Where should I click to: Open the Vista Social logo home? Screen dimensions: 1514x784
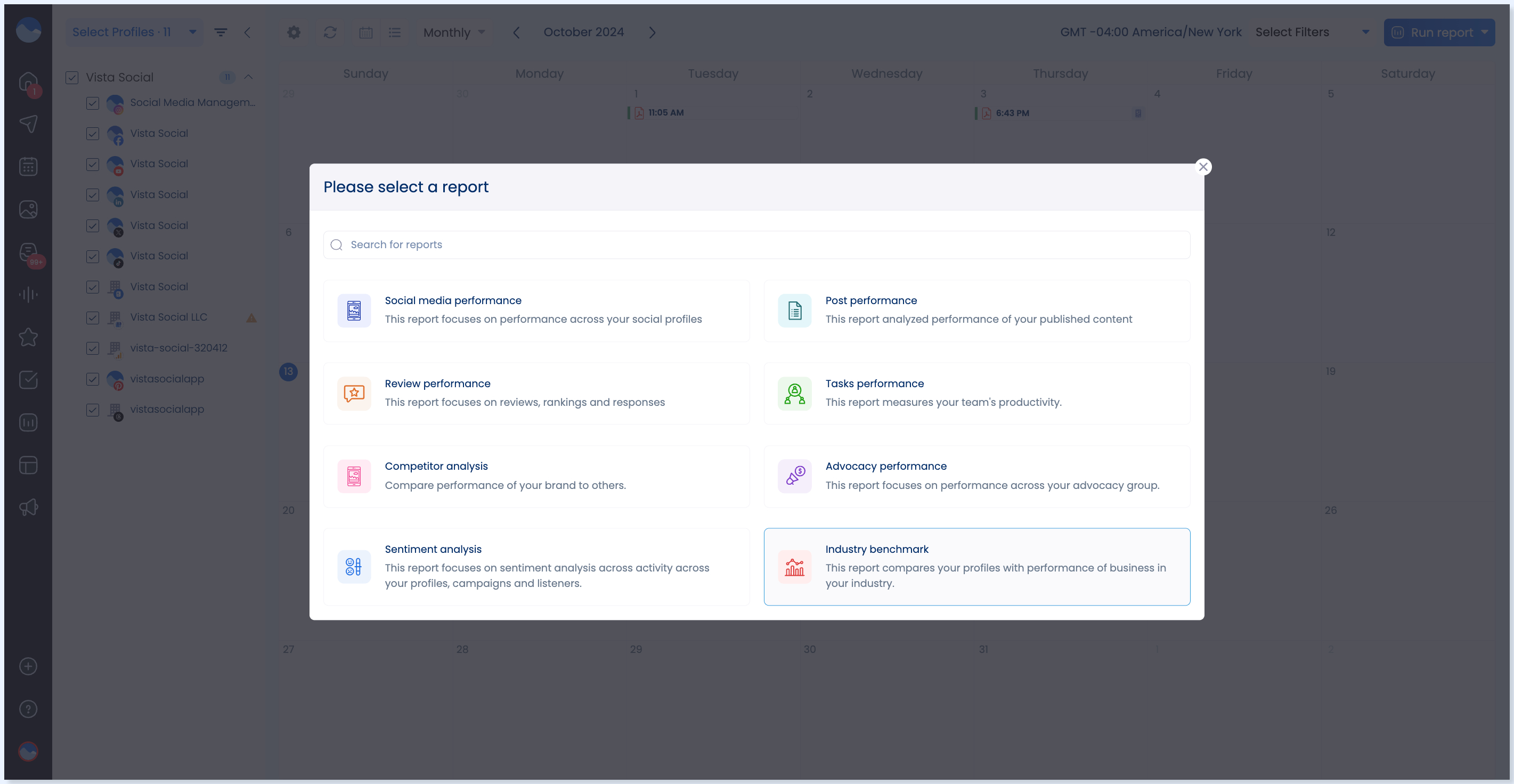28,30
